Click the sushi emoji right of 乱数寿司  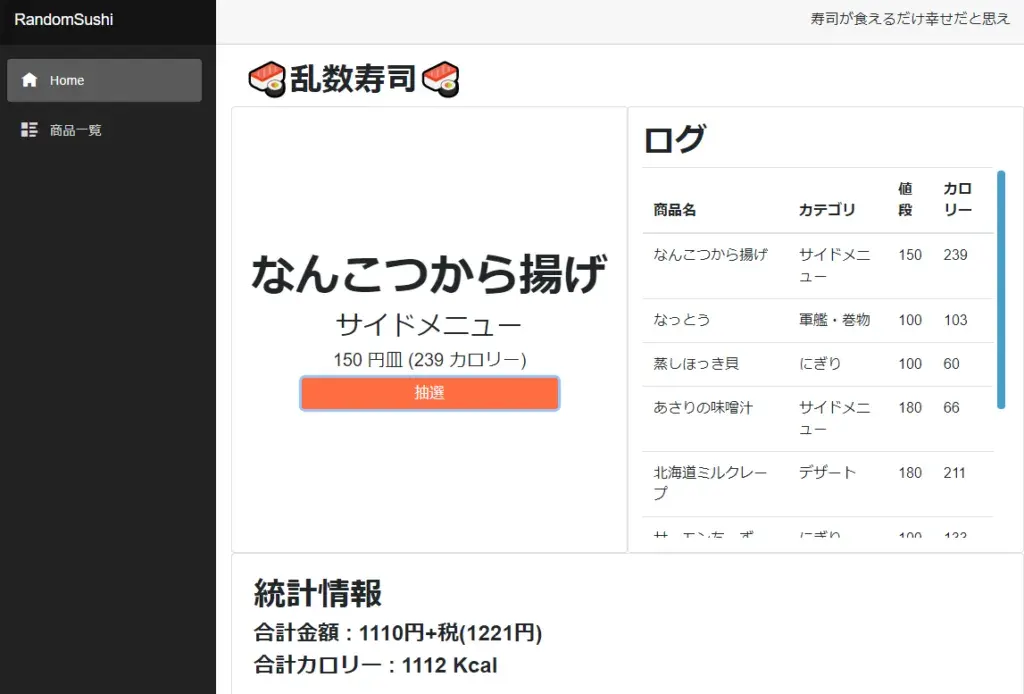point(441,79)
